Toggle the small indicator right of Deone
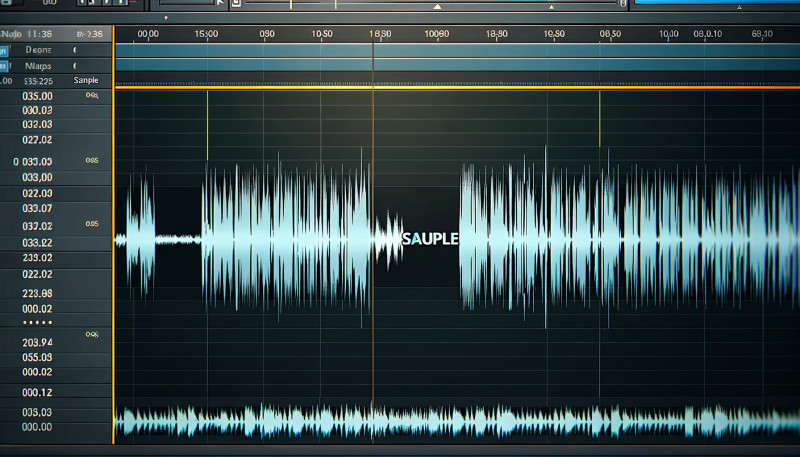The image size is (800, 457). 76,48
